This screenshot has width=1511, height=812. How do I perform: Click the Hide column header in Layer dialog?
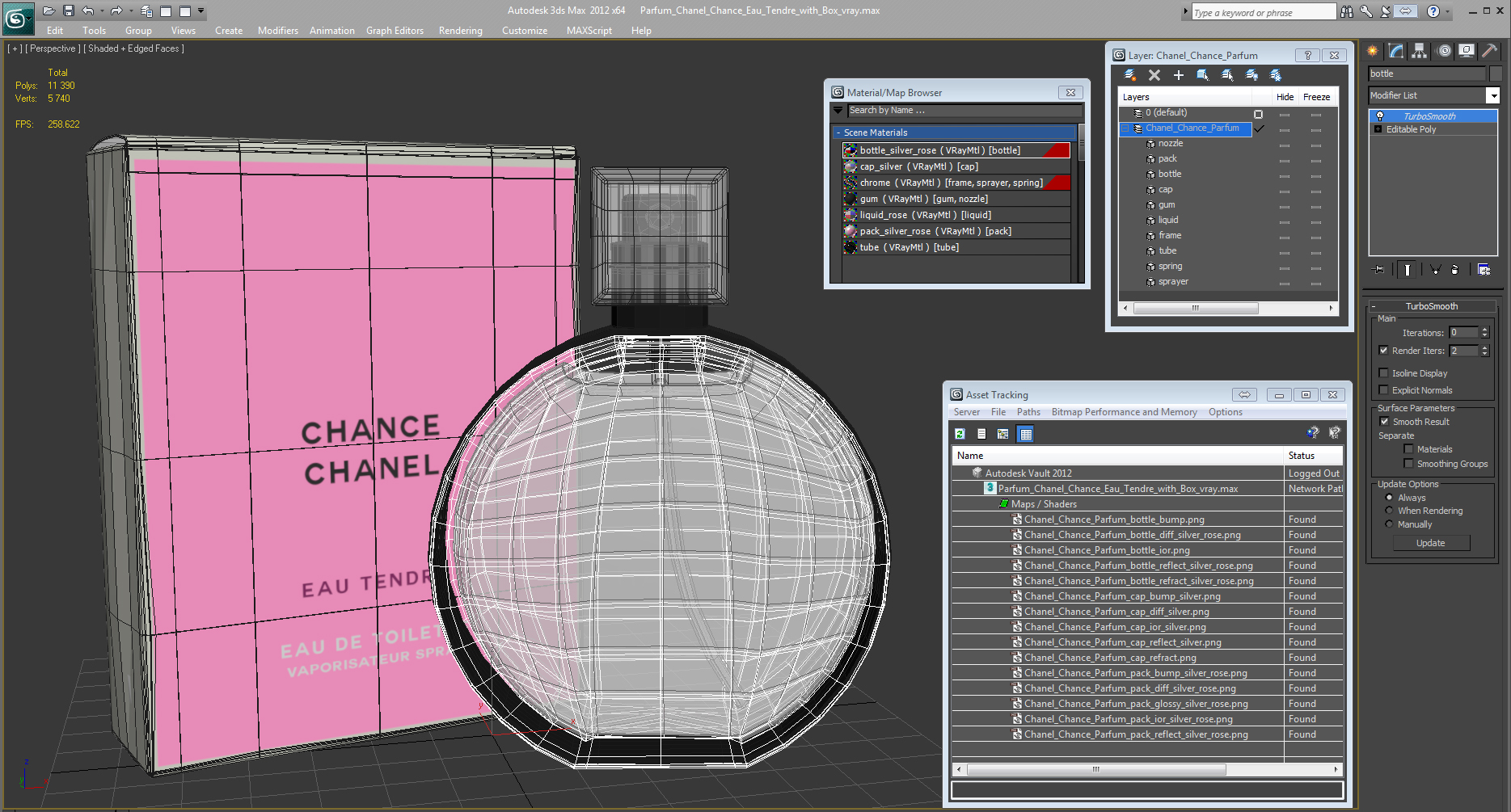[x=1285, y=97]
